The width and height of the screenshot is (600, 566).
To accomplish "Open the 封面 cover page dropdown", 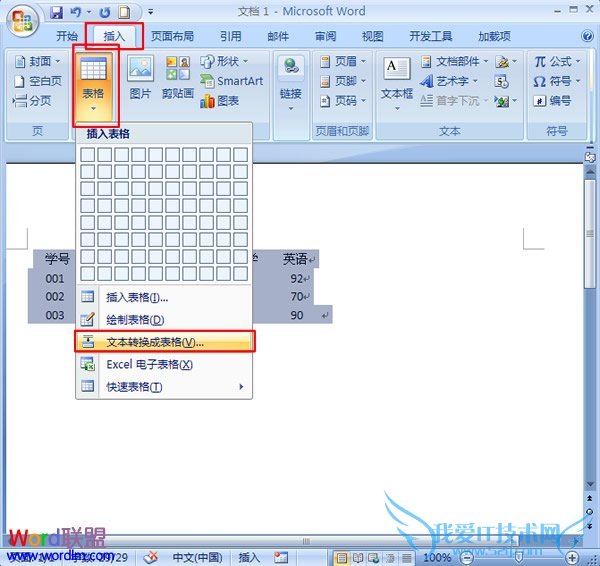I will point(37,61).
